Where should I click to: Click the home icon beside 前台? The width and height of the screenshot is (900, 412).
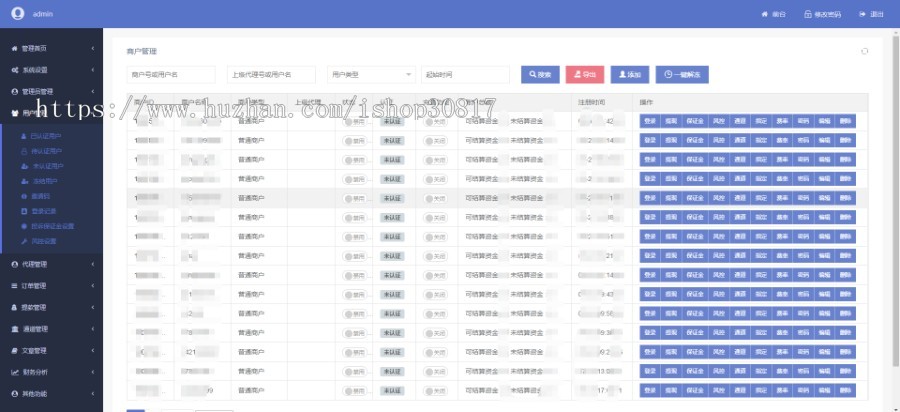(766, 14)
